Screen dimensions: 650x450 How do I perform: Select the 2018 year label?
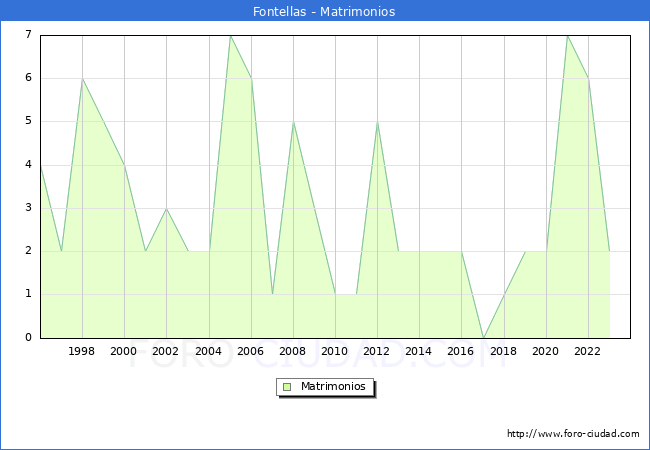[503, 351]
